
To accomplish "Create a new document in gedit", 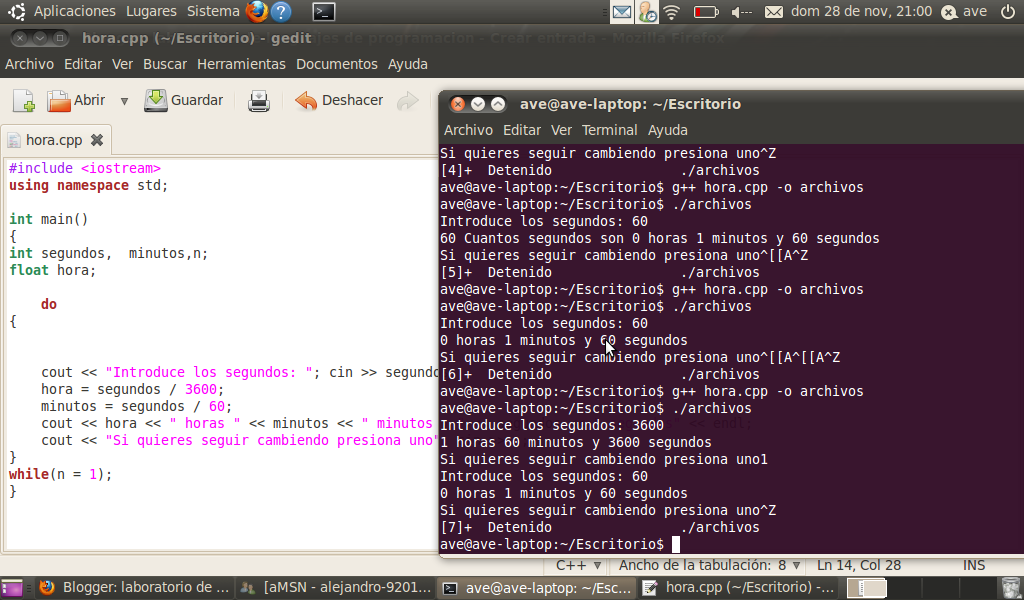I will [x=22, y=100].
